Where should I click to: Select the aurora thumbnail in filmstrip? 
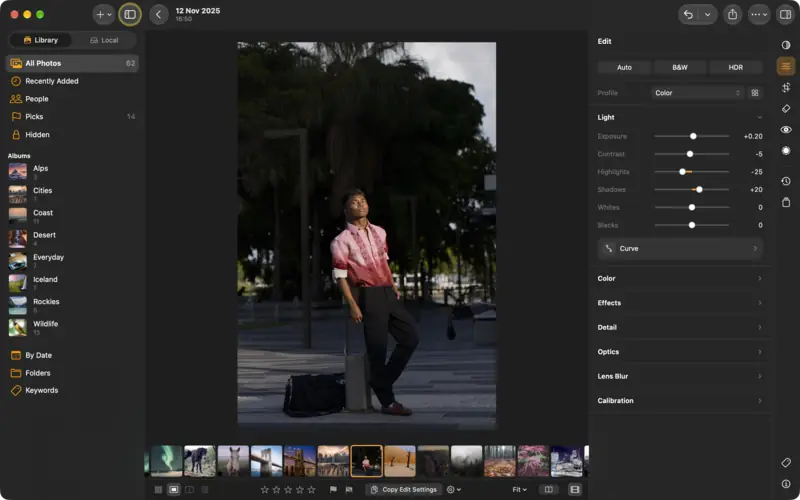point(166,461)
